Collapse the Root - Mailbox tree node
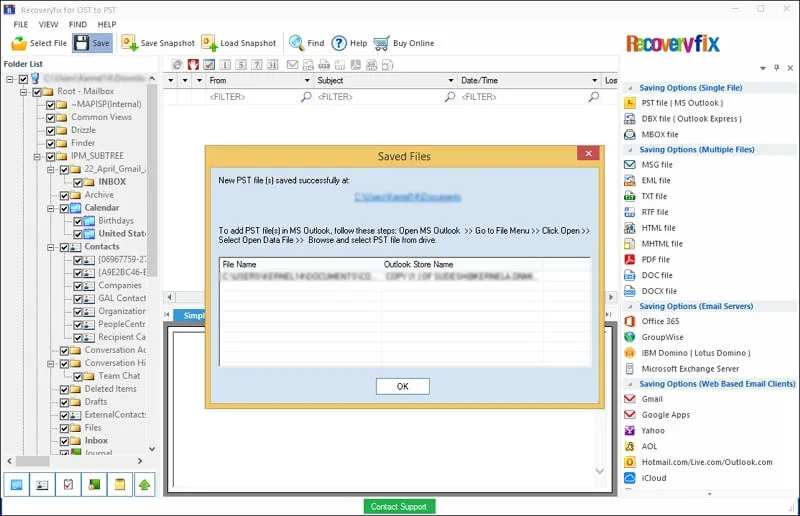This screenshot has width=800, height=516. tap(23, 92)
